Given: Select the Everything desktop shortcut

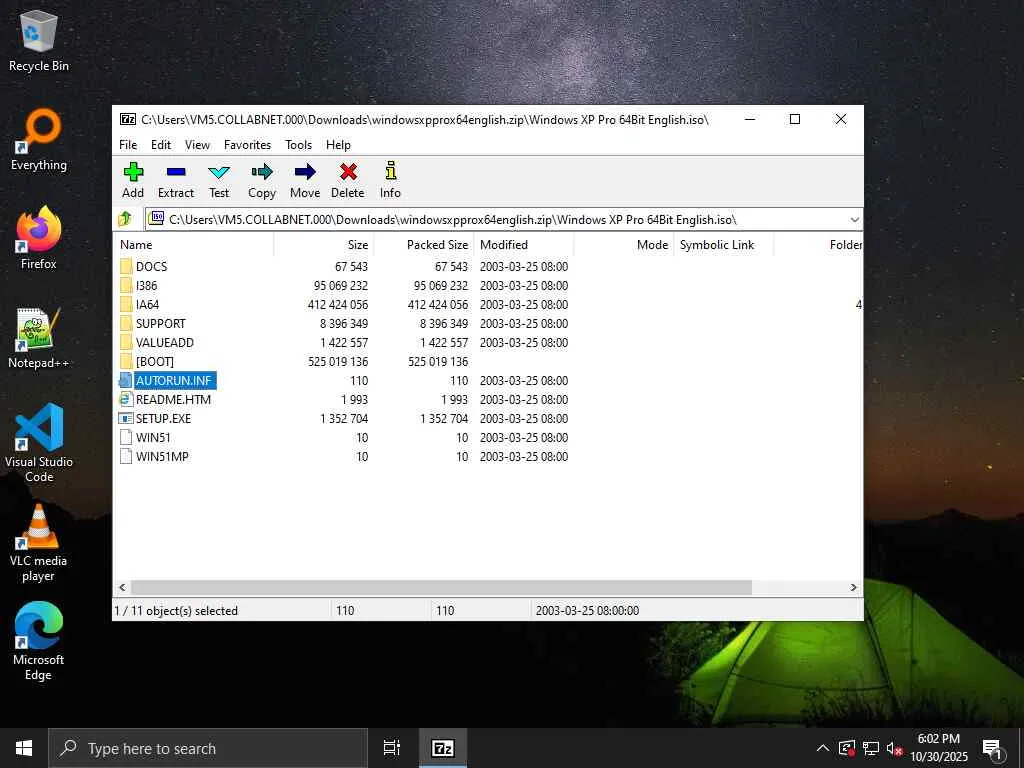Looking at the screenshot, I should [39, 140].
